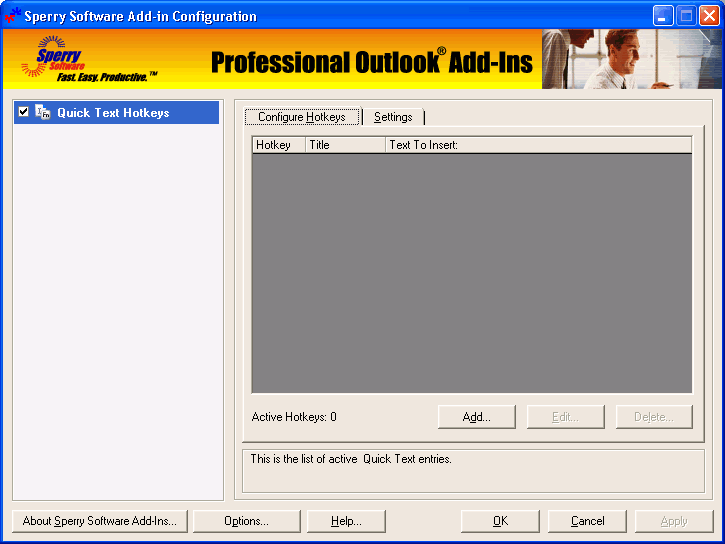
Task: Click the disabled Delete... button
Action: pos(654,417)
